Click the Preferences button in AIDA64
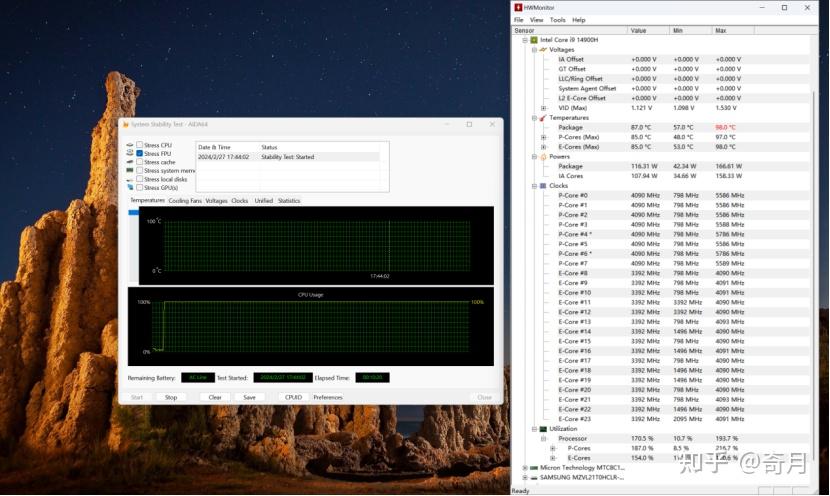830x496 pixels. 328,397
